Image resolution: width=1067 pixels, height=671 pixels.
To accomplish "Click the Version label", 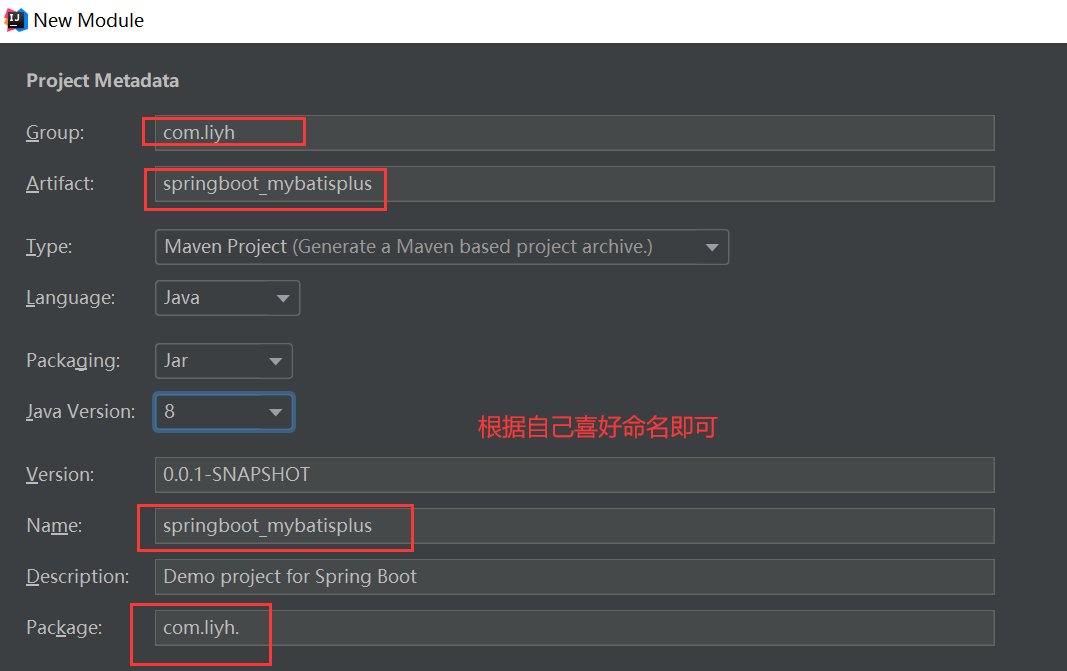I will coord(60,474).
